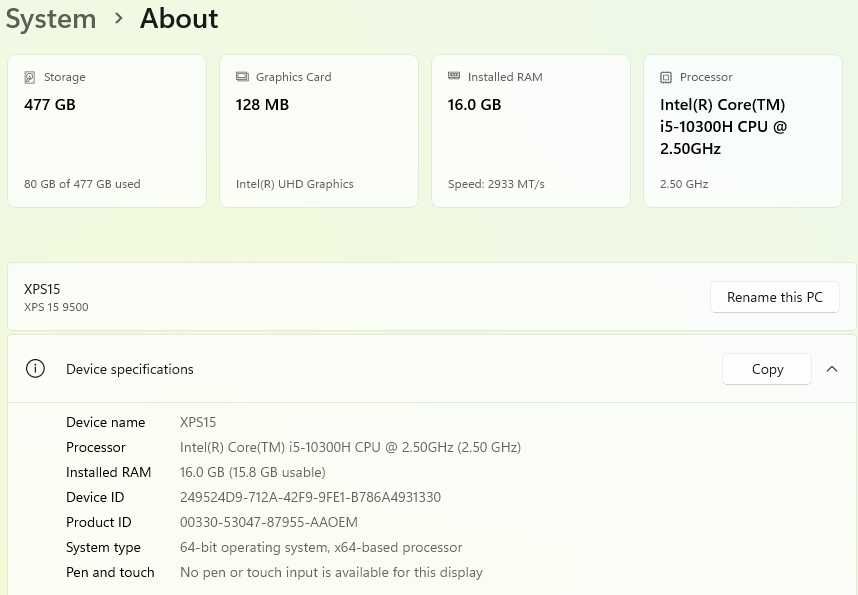
Task: Select Device ID value 249524D9-712A-42F9-9FE1-B786A4931330
Action: (310, 497)
